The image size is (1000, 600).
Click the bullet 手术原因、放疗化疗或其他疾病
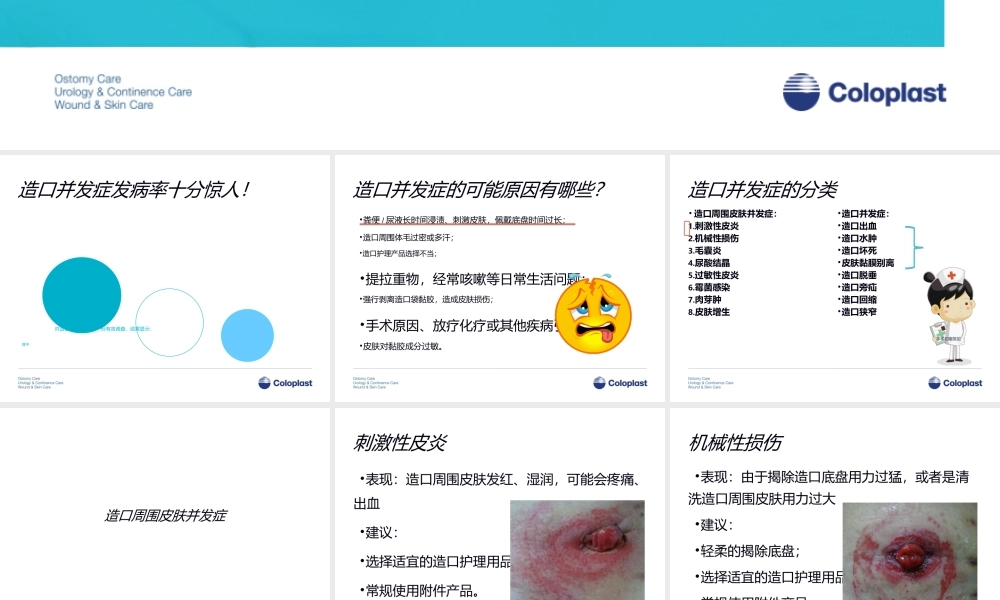click(458, 325)
